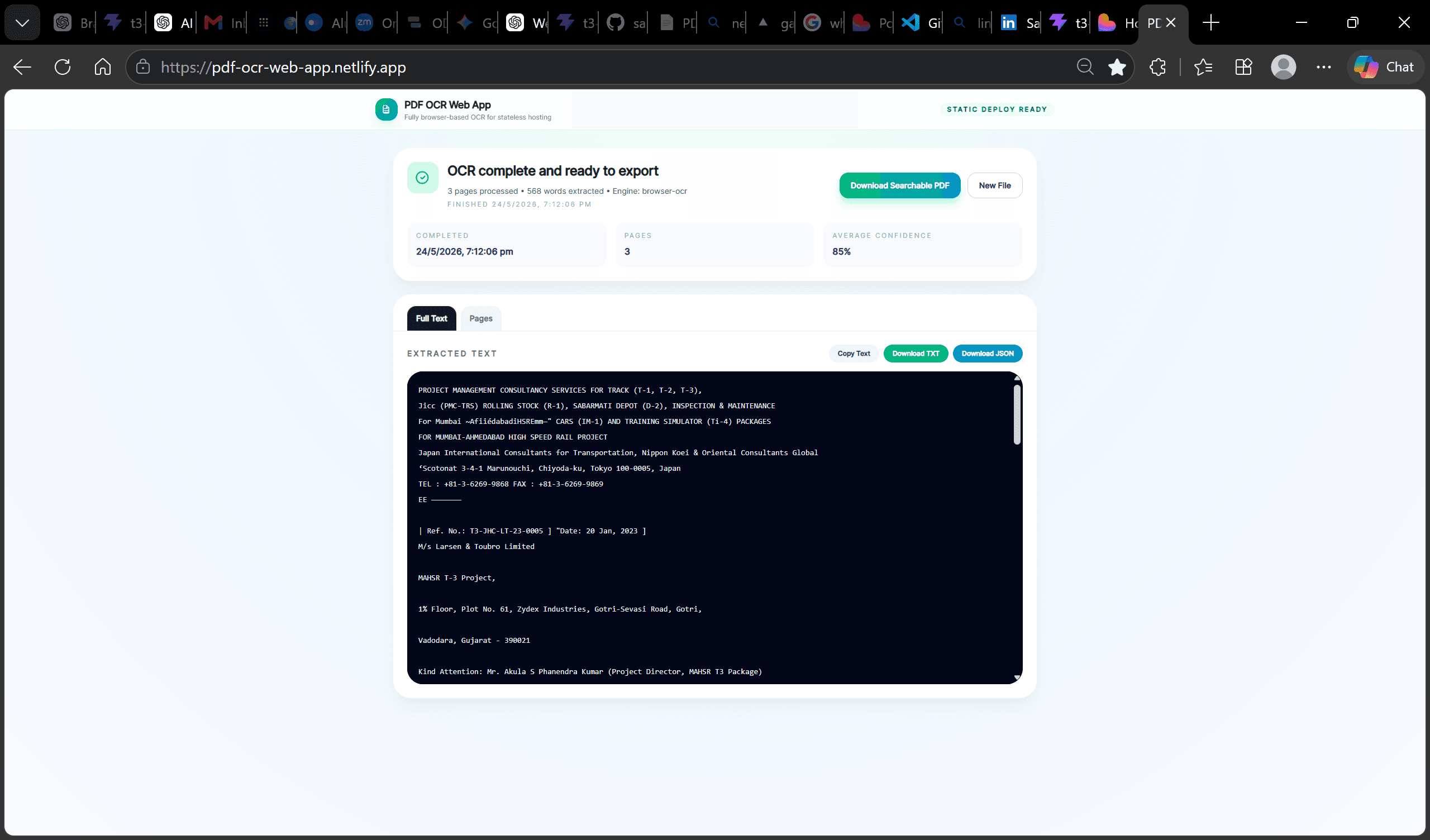Open the tab with the globe icon
Image resolution: width=1430 pixels, height=840 pixels.
click(289, 23)
